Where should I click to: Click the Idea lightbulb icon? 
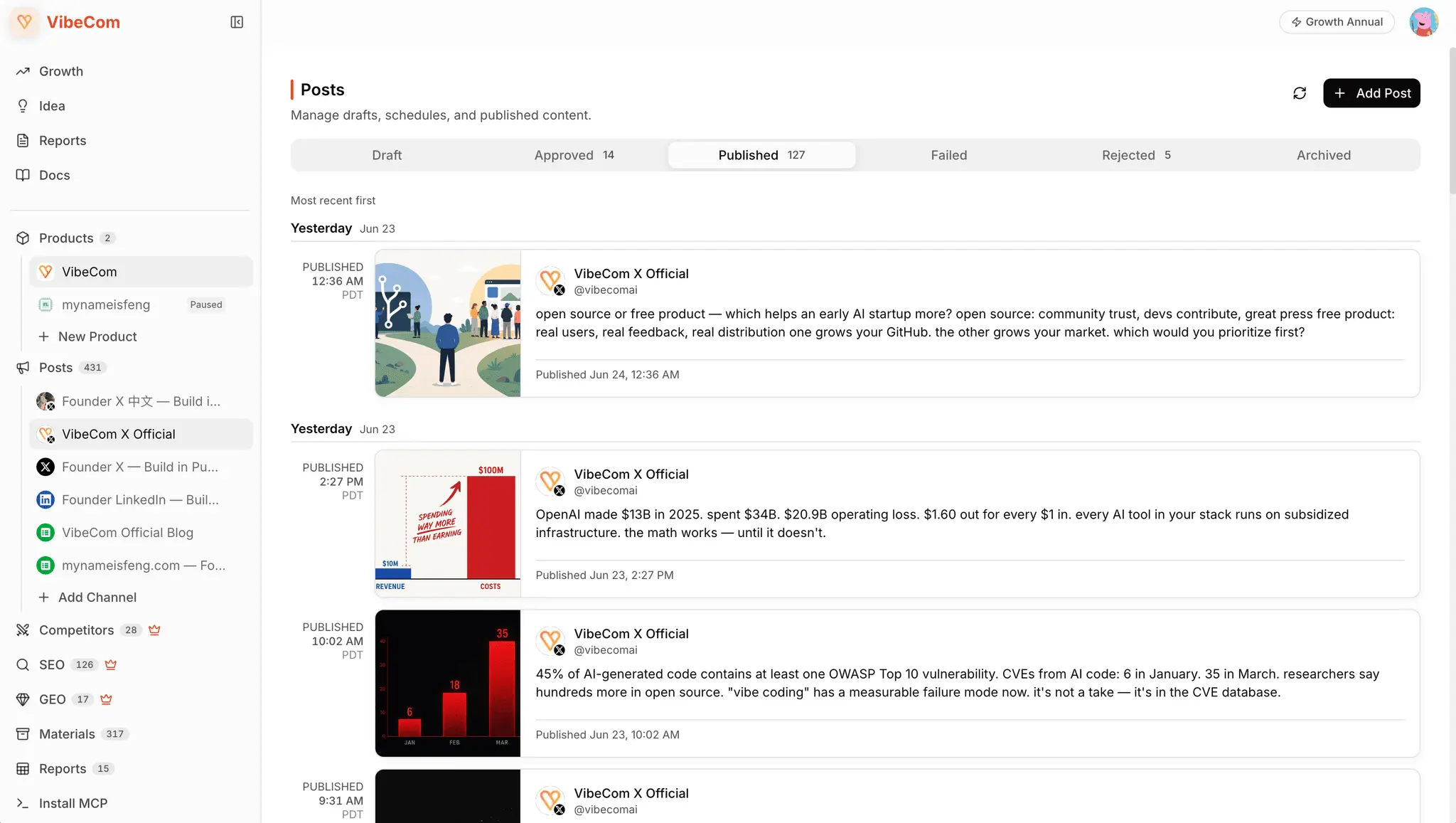point(23,106)
